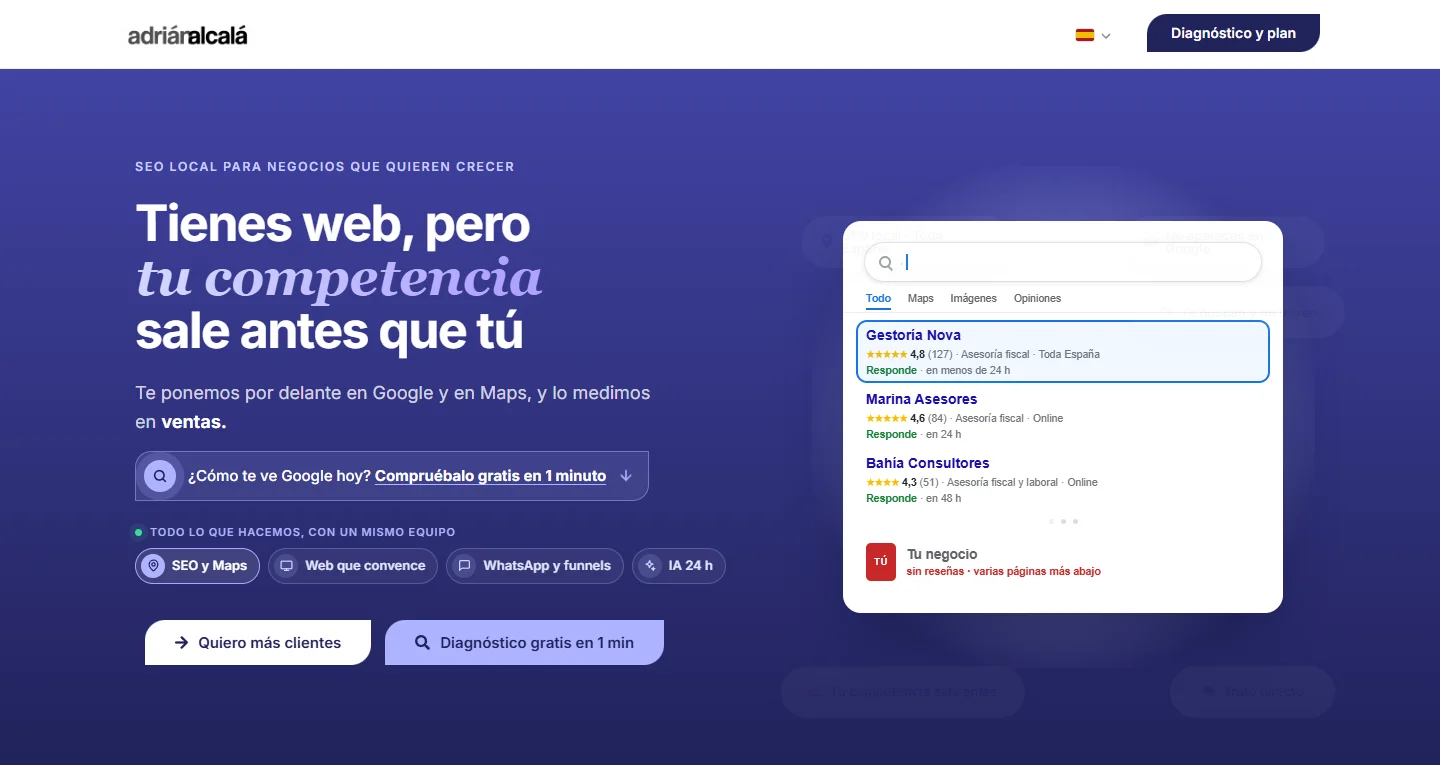Screen dimensions: 1440x765
Task: Switch to the Todo tab
Action: [x=878, y=298]
